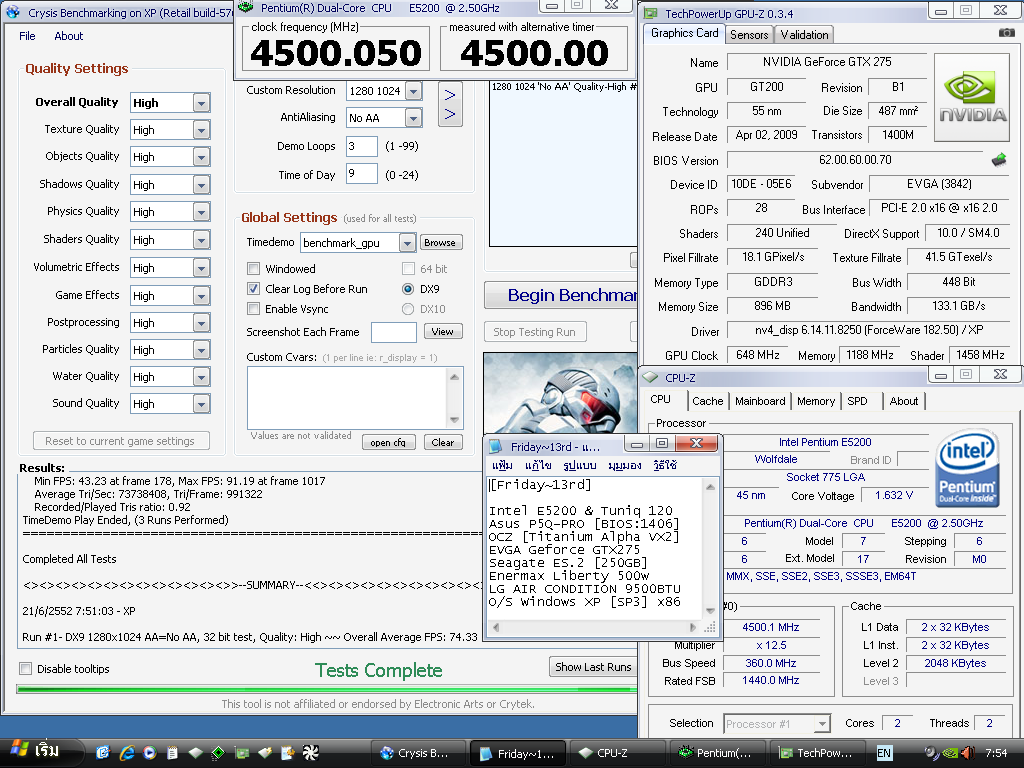
Task: Click the Show Last Runs button
Action: click(593, 667)
